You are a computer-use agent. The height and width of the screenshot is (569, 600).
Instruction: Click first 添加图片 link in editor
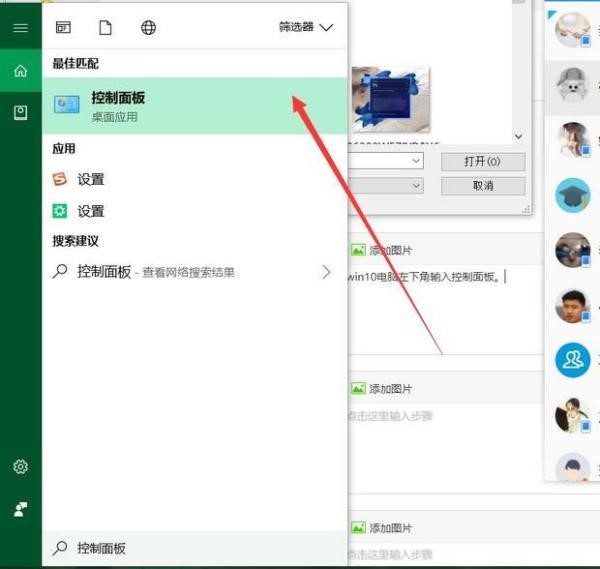coord(382,251)
